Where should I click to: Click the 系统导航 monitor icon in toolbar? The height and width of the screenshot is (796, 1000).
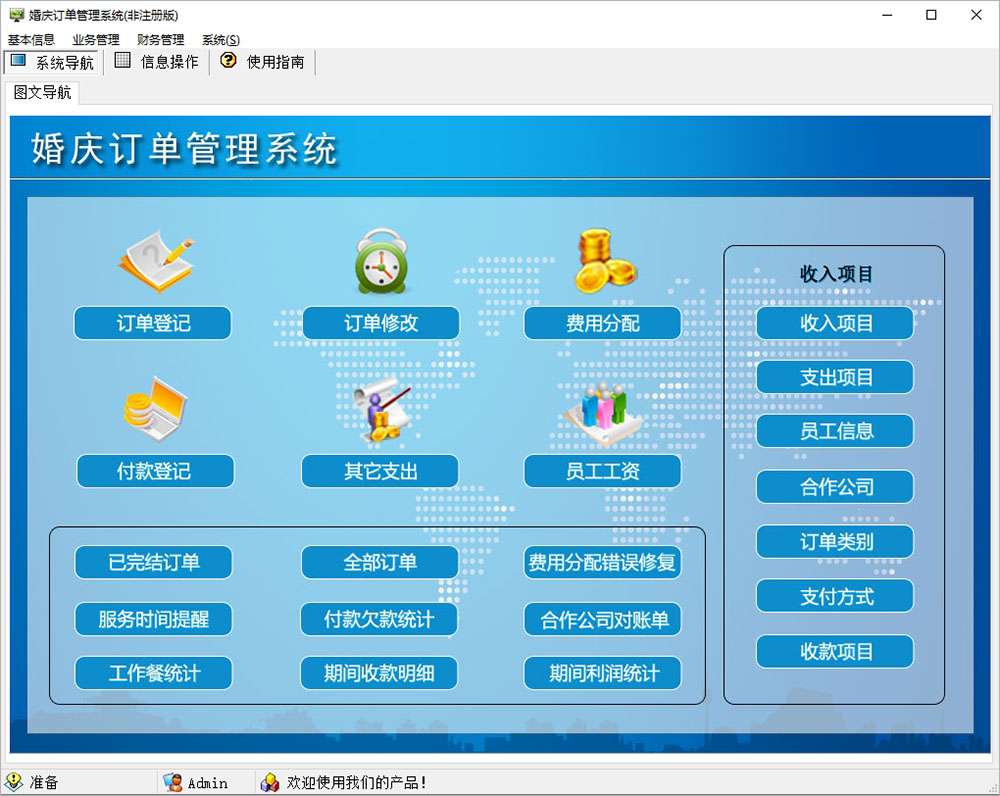tap(18, 61)
